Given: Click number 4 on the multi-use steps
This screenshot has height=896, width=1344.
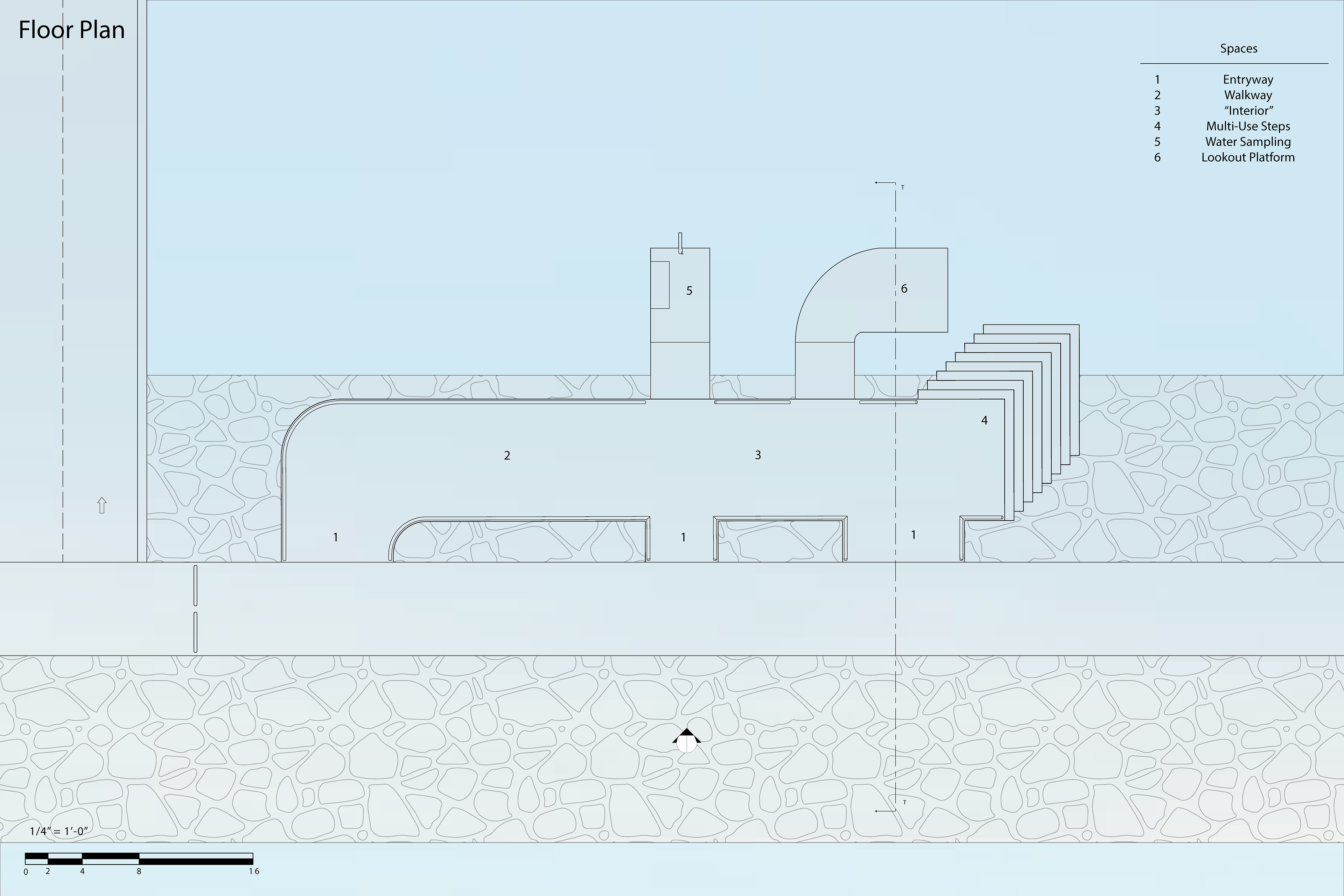Looking at the screenshot, I should pyautogui.click(x=984, y=421).
